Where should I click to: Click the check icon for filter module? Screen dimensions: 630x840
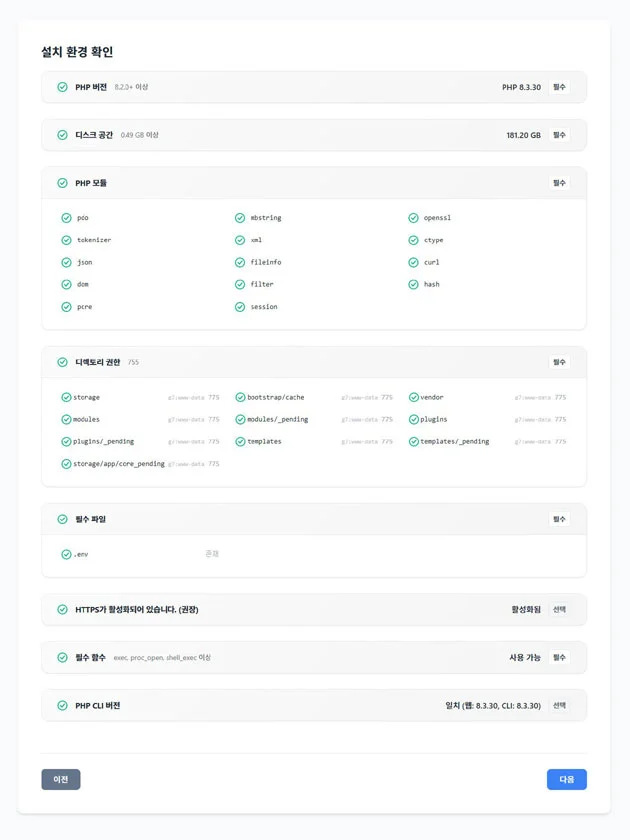(240, 284)
